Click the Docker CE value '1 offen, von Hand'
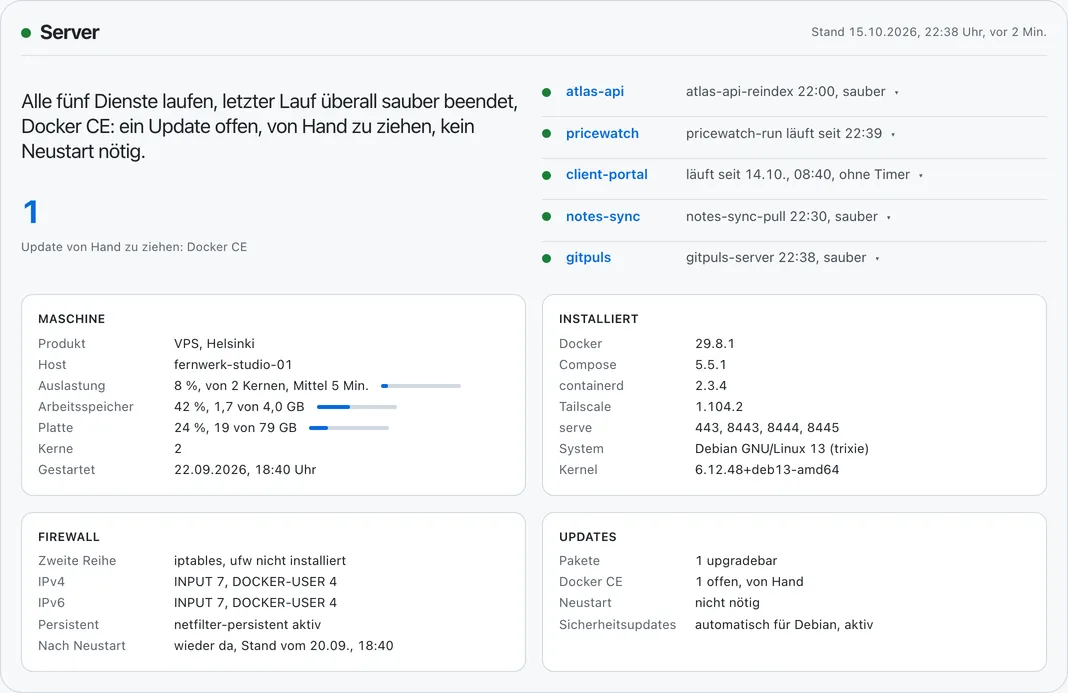Viewport: 1068px width, 693px height. [x=749, y=582]
